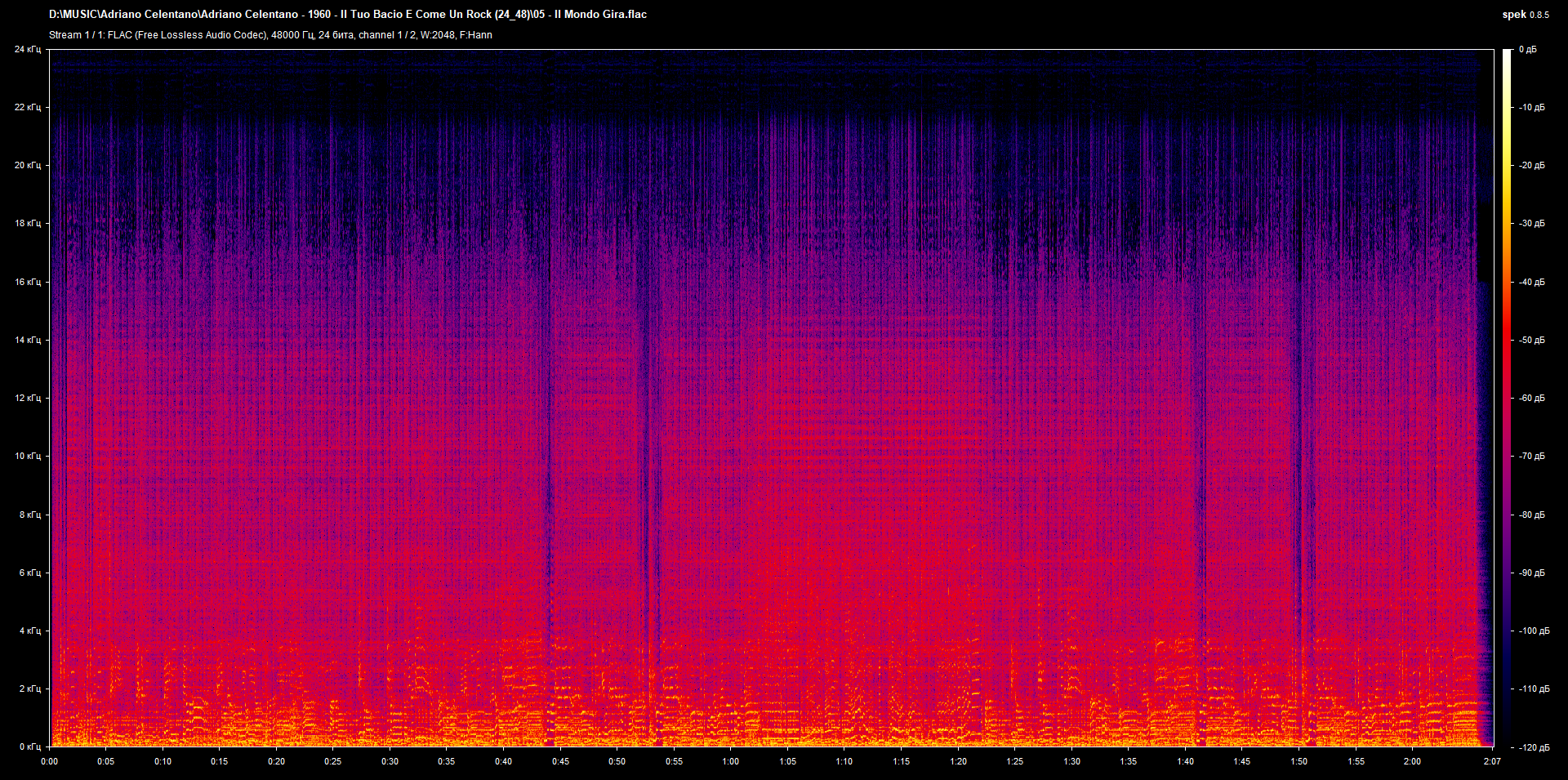This screenshot has height=780, width=1568.
Task: Click the spectrogram plot area
Action: (772, 399)
